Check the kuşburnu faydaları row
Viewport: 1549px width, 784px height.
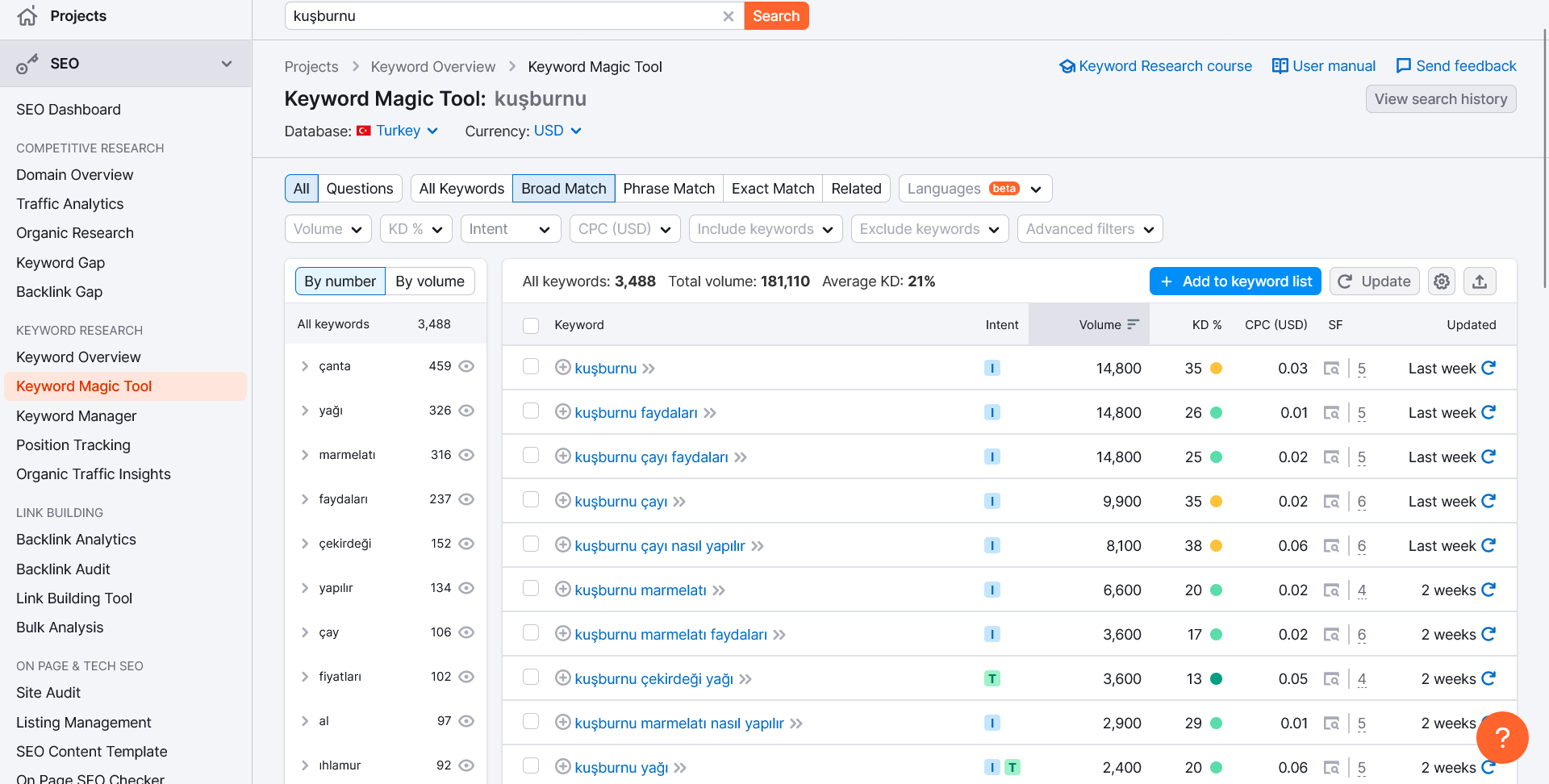point(531,411)
